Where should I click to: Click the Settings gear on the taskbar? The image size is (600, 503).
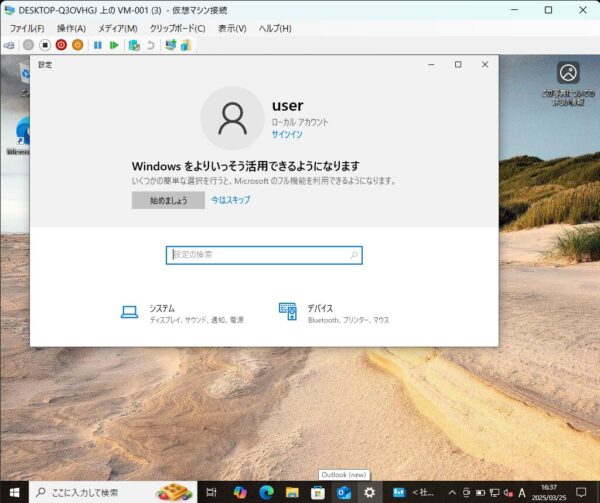pos(369,492)
